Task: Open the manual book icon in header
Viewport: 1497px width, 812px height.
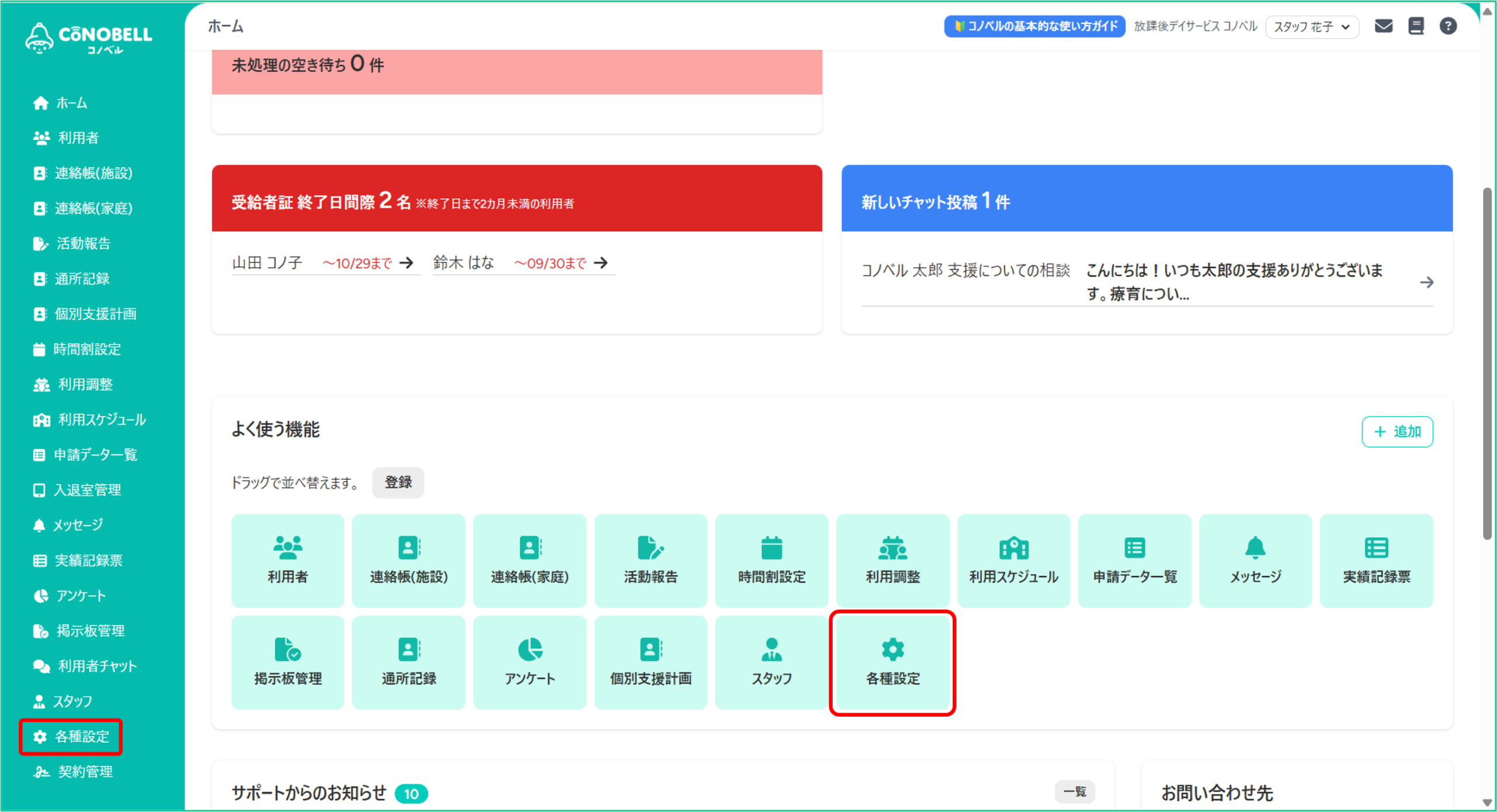Action: tap(1416, 26)
